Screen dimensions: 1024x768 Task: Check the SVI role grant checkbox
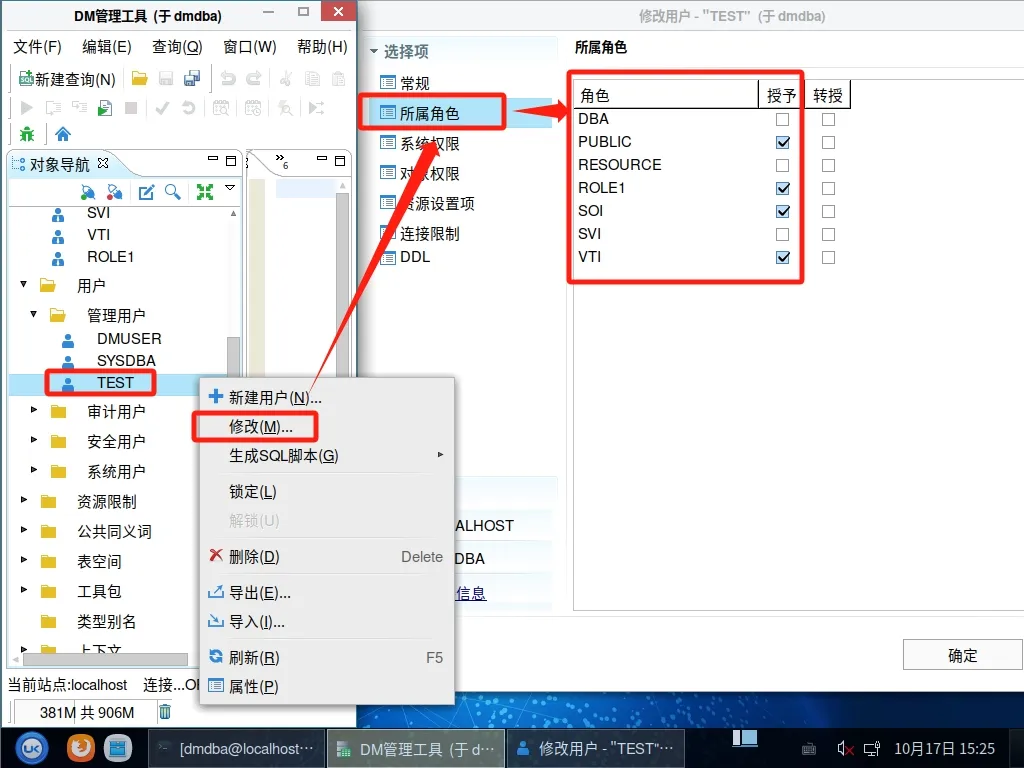[x=783, y=234]
